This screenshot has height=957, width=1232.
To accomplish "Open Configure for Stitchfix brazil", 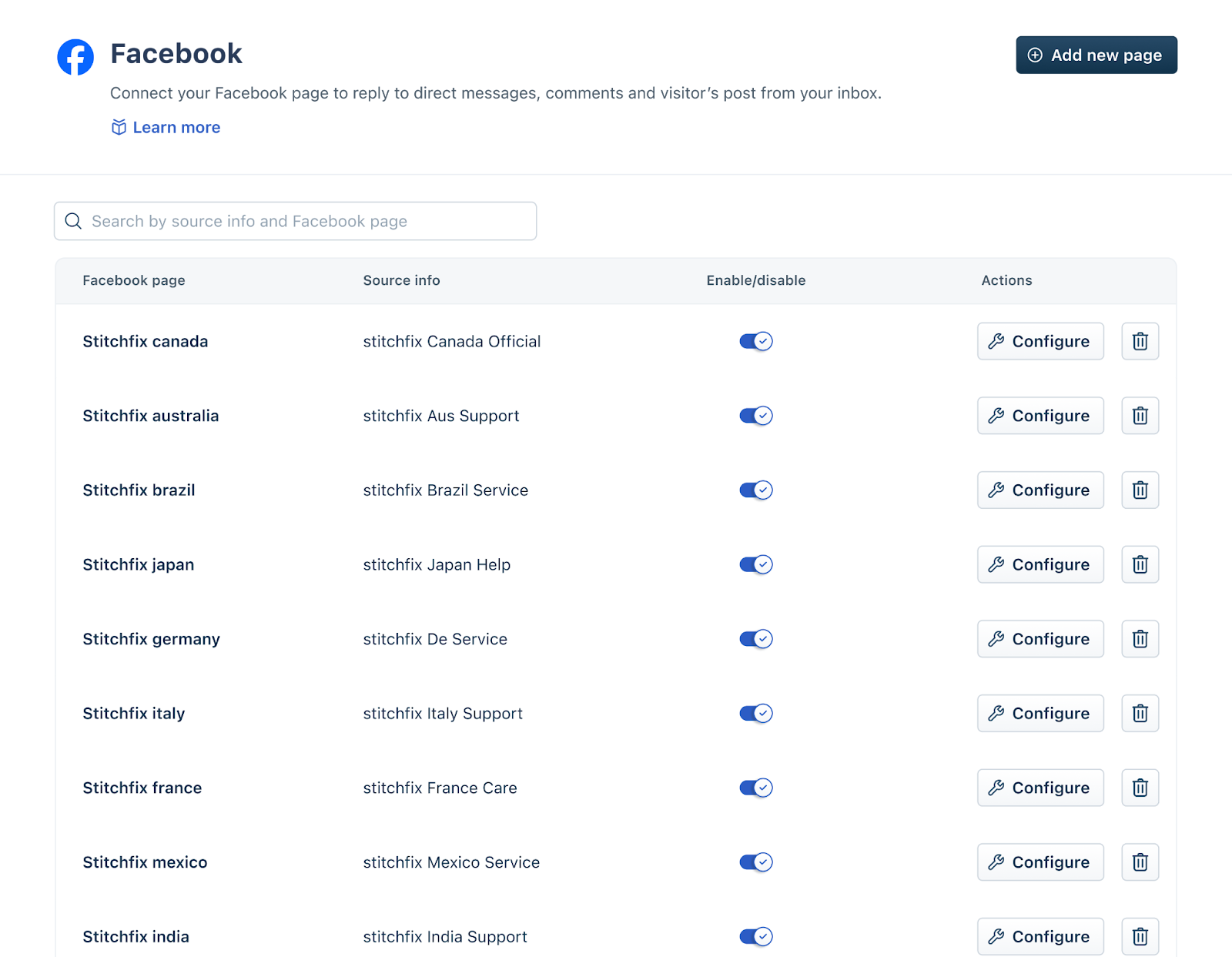I will coord(1040,490).
